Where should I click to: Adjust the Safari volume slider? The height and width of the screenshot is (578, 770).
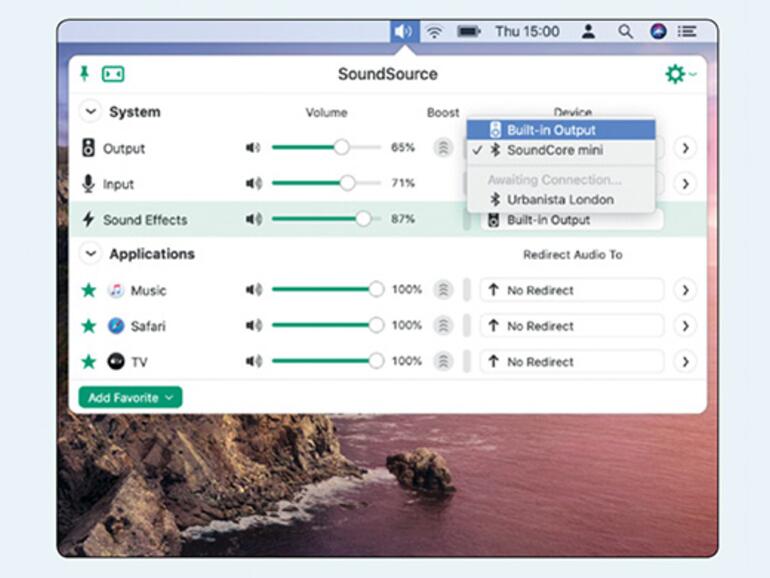click(x=328, y=325)
